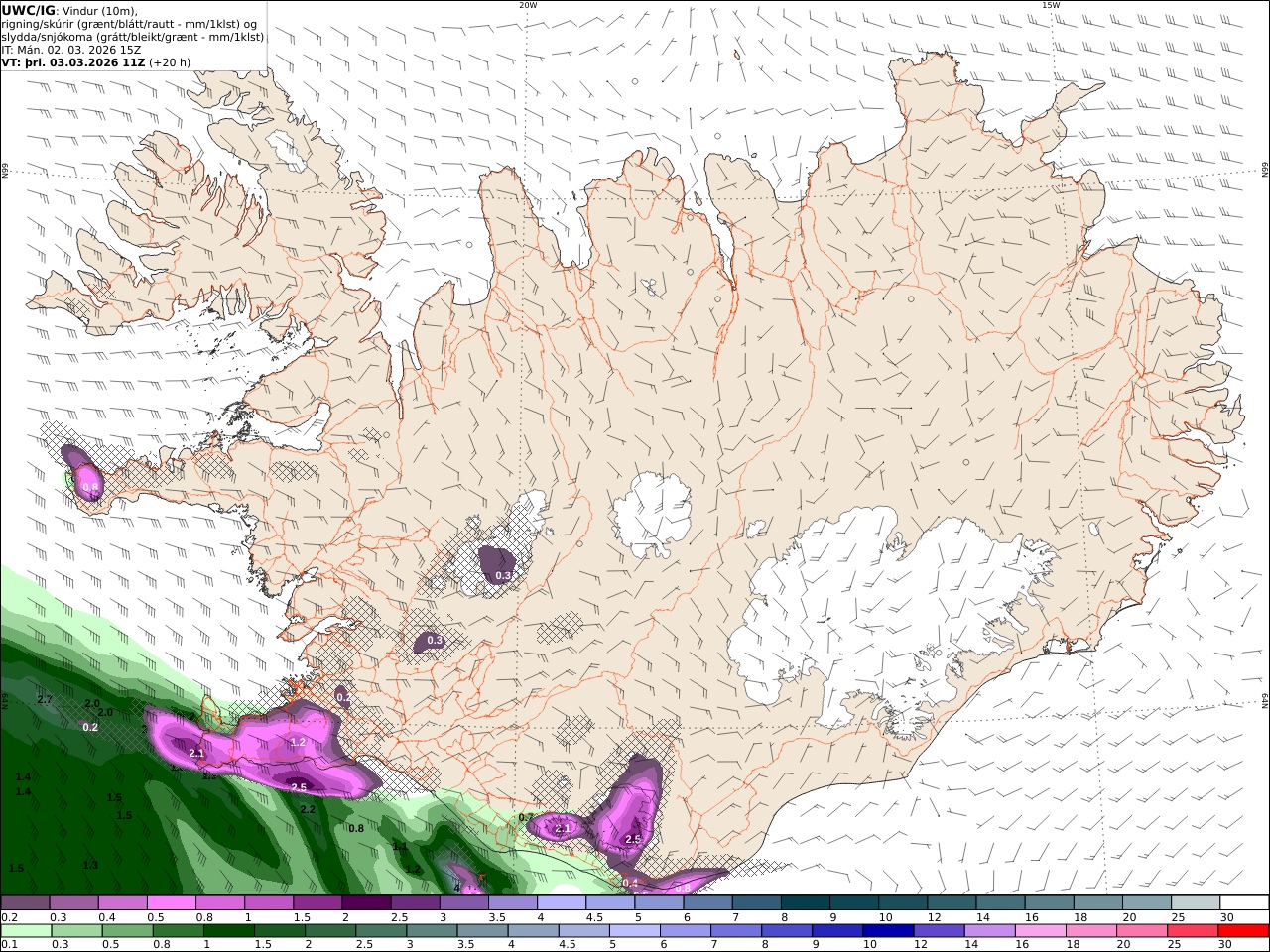Viewport: 1270px width, 952px height.
Task: Click the '1.2' snow value near Reykjavík
Action: point(298,742)
